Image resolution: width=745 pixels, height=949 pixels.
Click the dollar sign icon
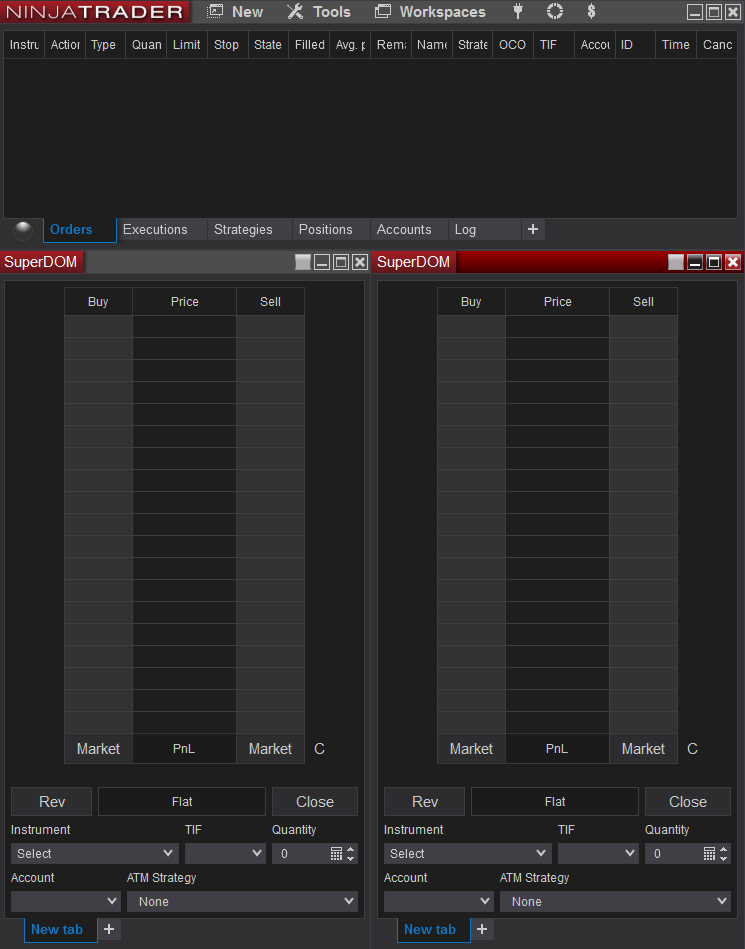pos(591,11)
